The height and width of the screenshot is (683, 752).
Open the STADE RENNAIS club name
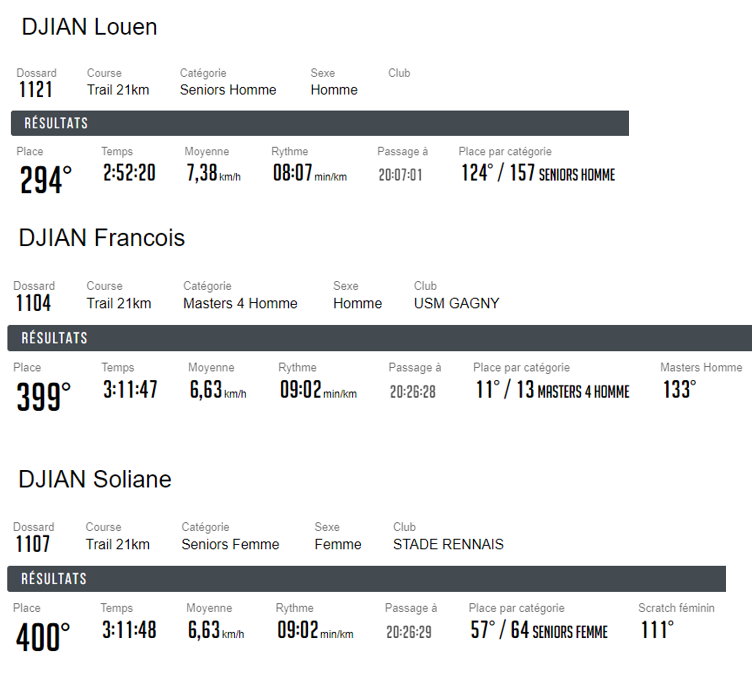click(448, 545)
